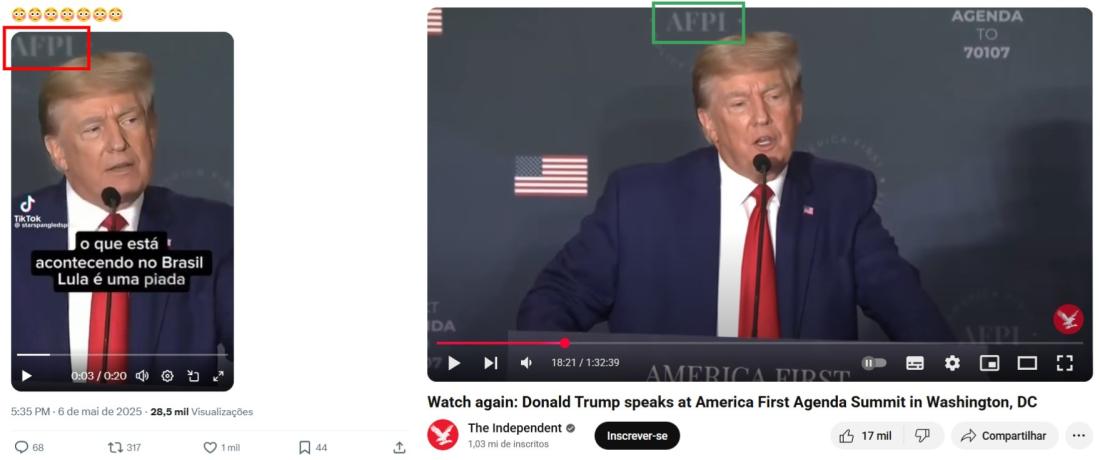Share the tweet via upload icon

pyautogui.click(x=399, y=447)
